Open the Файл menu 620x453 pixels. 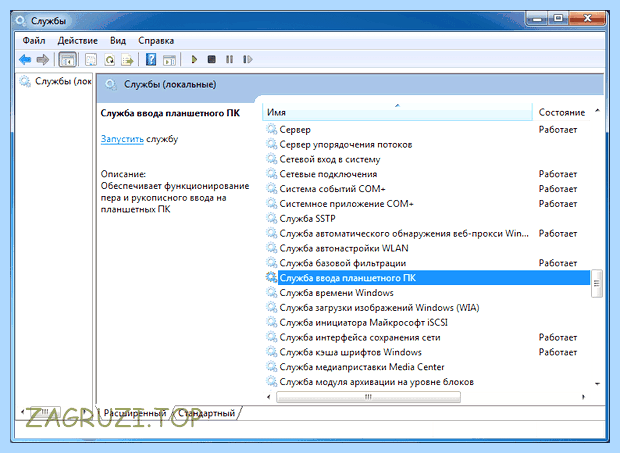pyautogui.click(x=34, y=41)
